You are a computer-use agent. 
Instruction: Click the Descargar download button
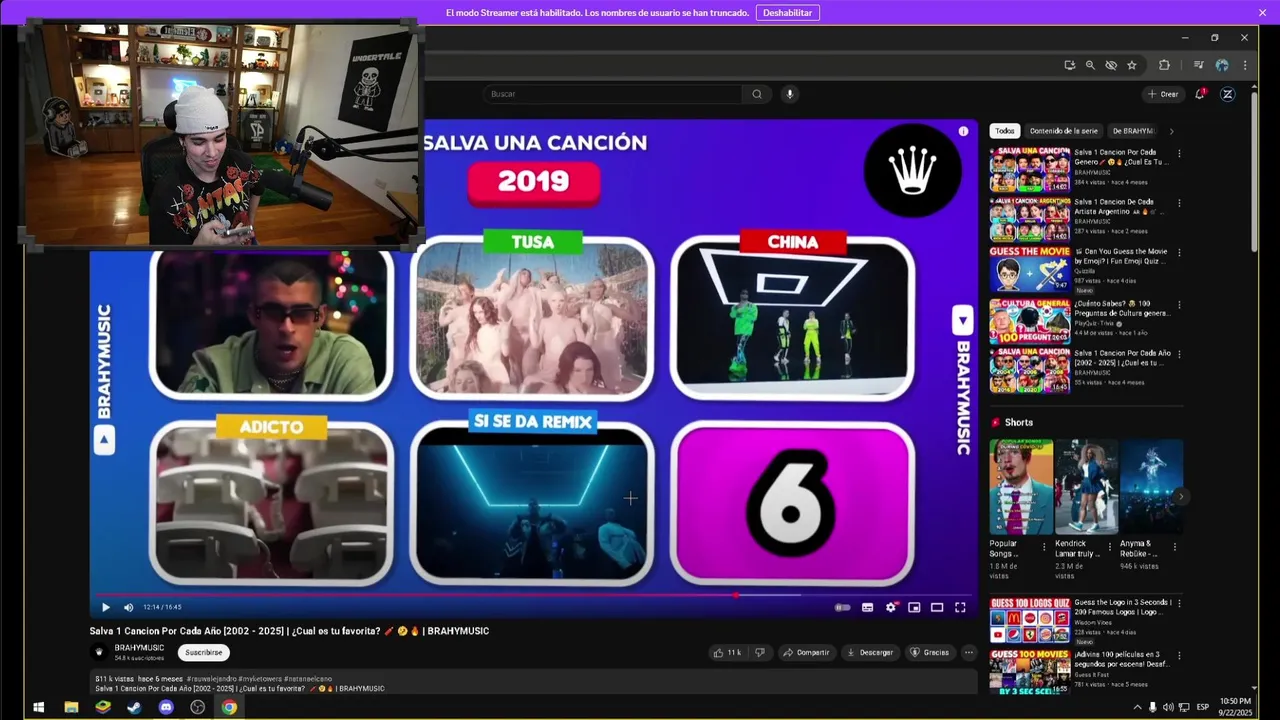870,652
